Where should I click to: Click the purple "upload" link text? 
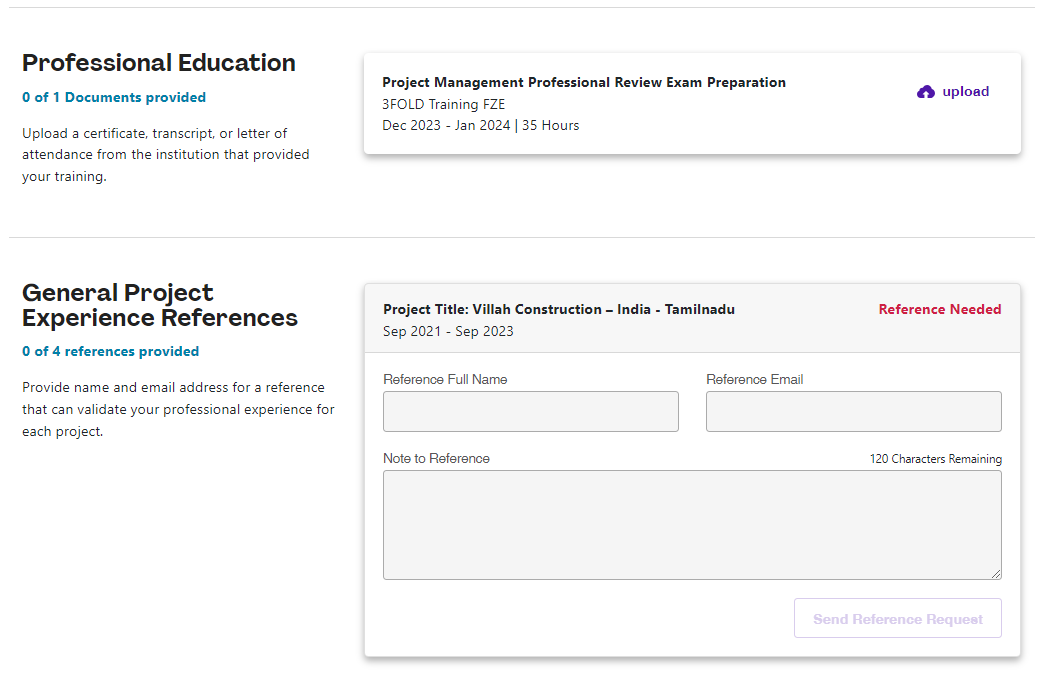pos(965,92)
